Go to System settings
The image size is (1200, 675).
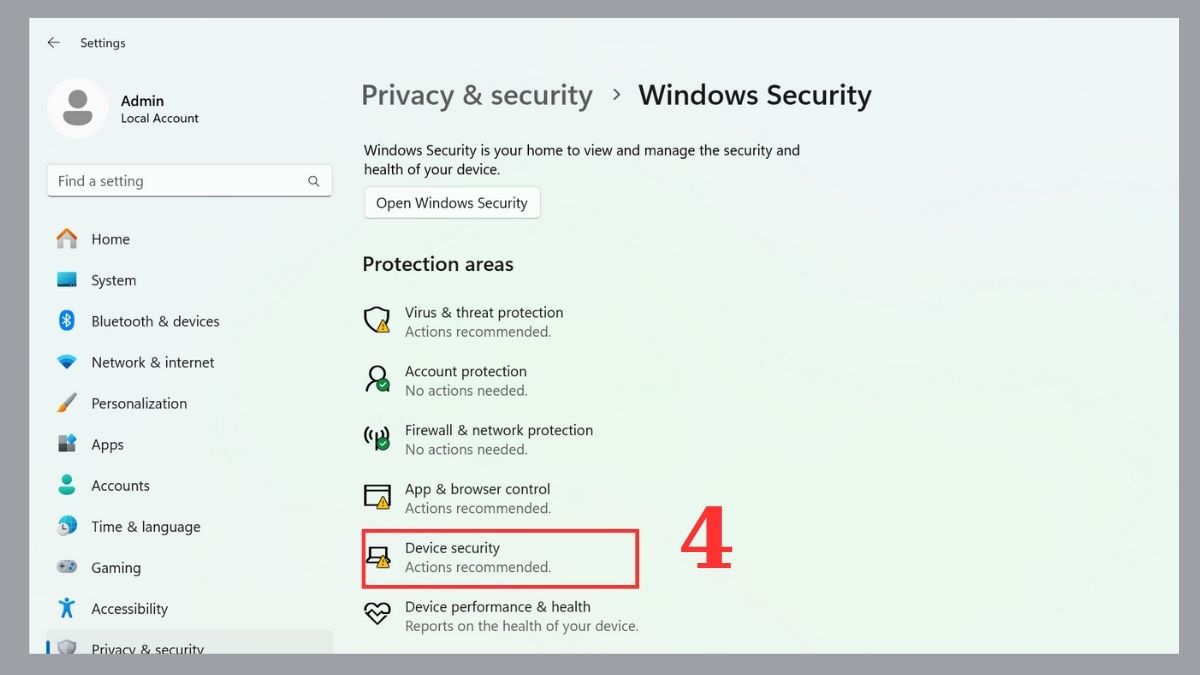[x=113, y=281]
